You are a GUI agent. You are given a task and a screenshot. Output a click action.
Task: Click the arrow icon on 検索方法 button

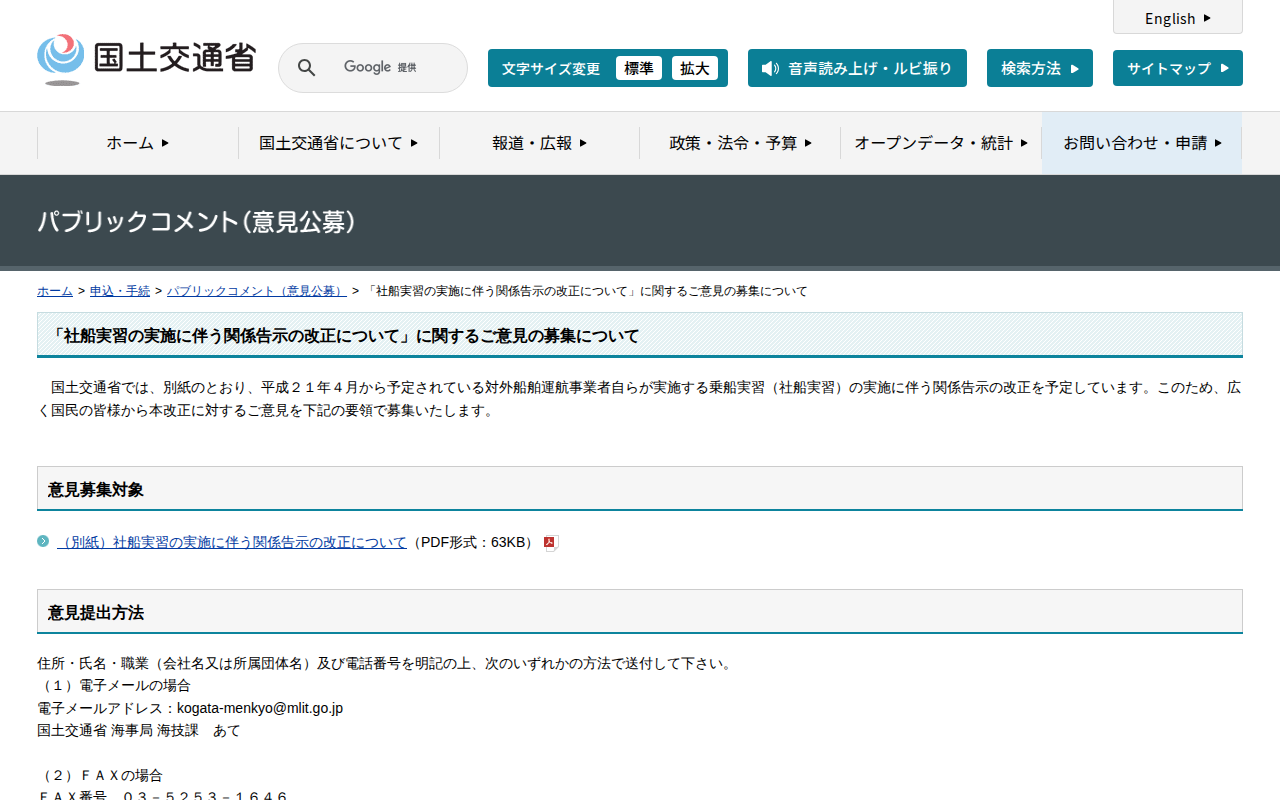[x=1075, y=68]
